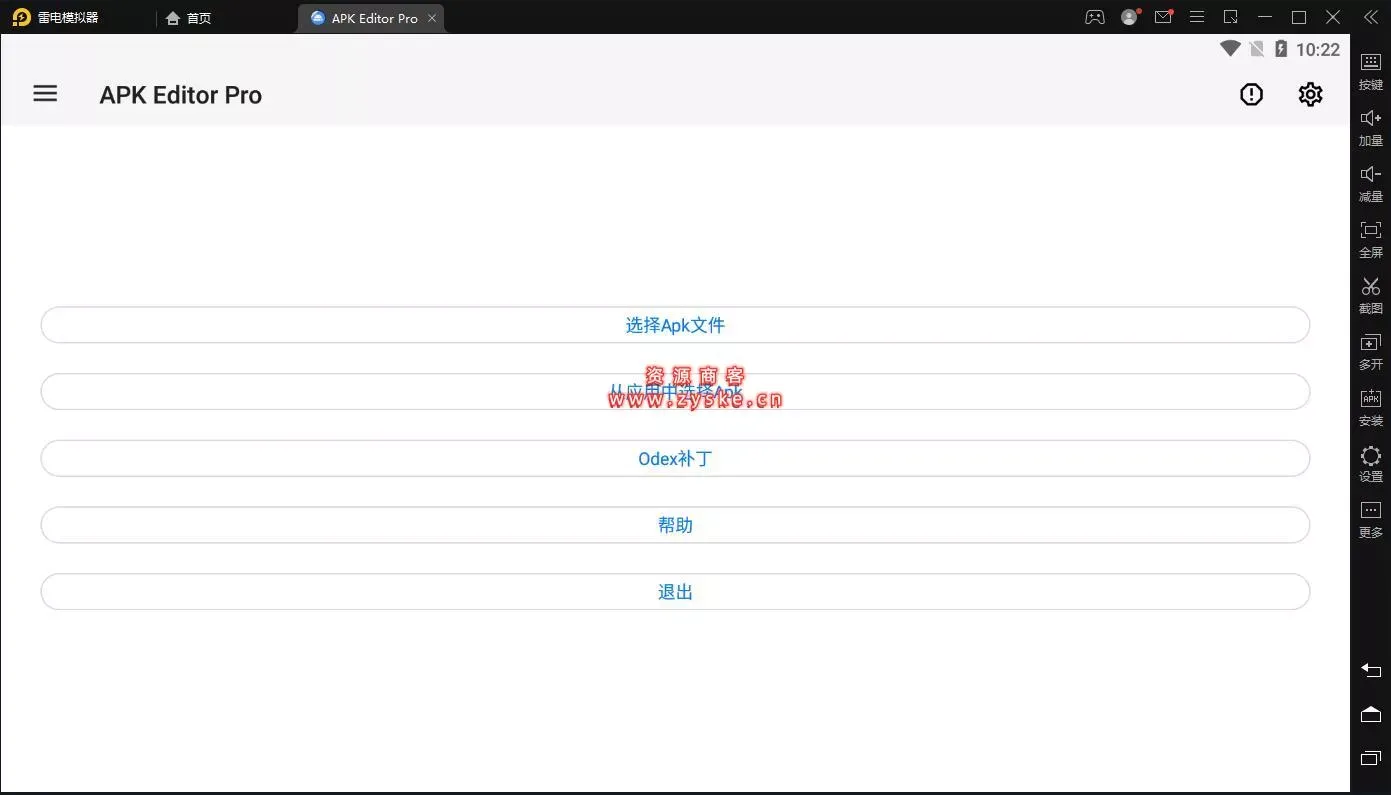Click the Wi-Fi status icon
The image size is (1391, 795).
coord(1230,48)
